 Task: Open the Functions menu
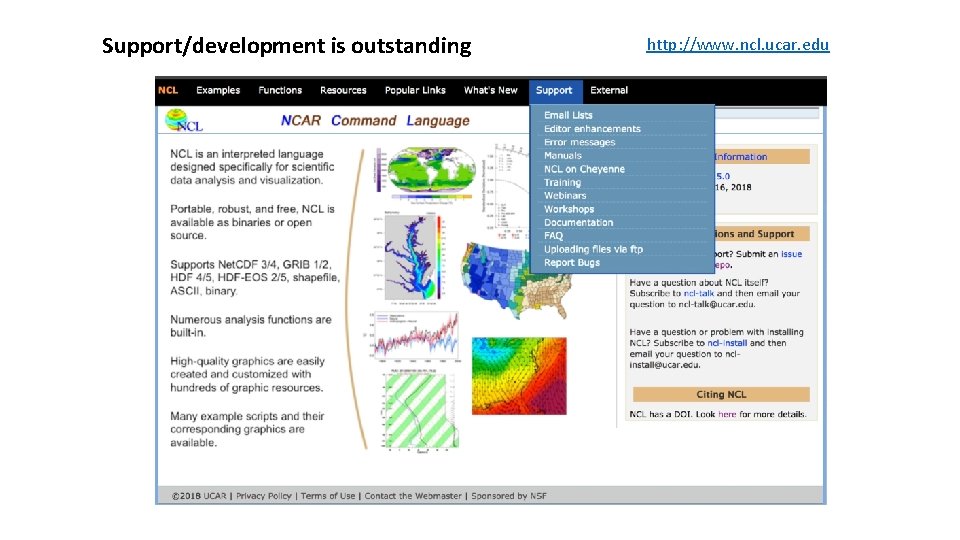(x=280, y=90)
